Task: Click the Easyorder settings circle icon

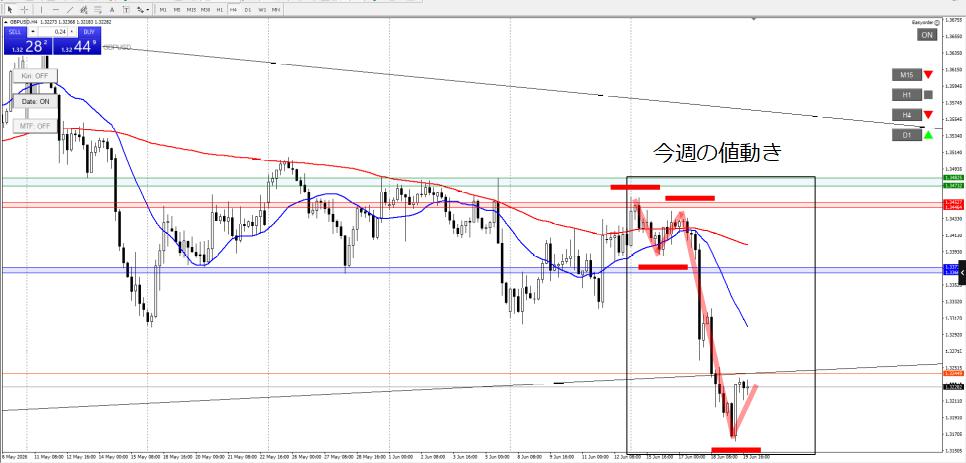Action: pos(937,22)
